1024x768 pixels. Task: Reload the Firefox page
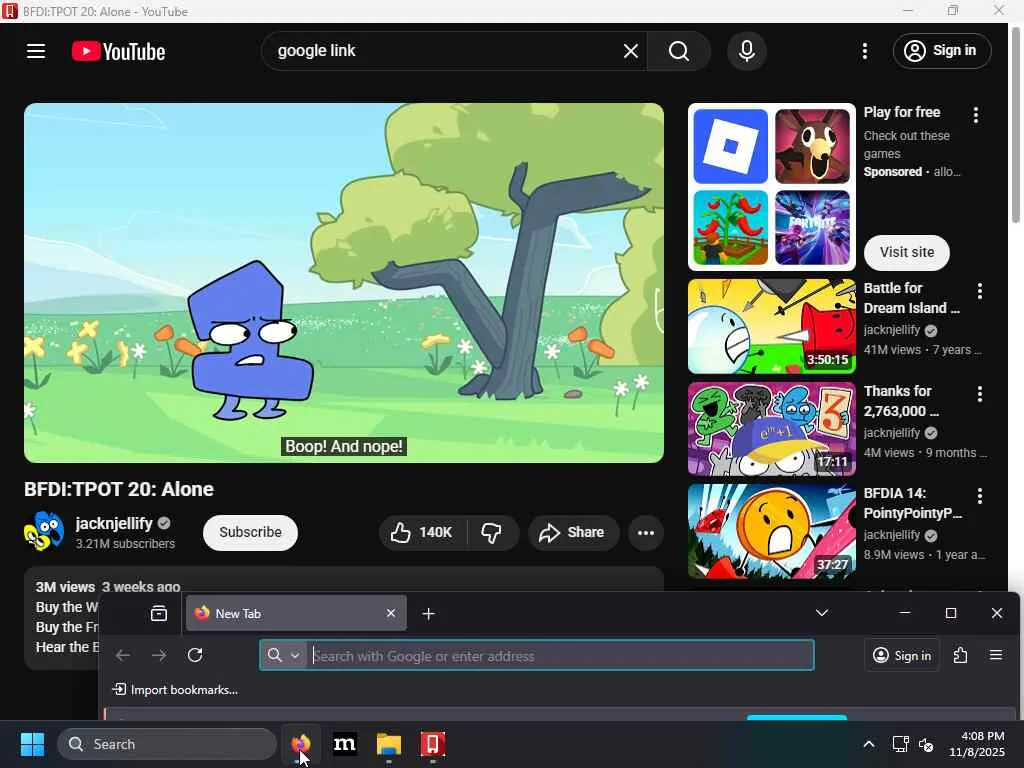click(195, 655)
